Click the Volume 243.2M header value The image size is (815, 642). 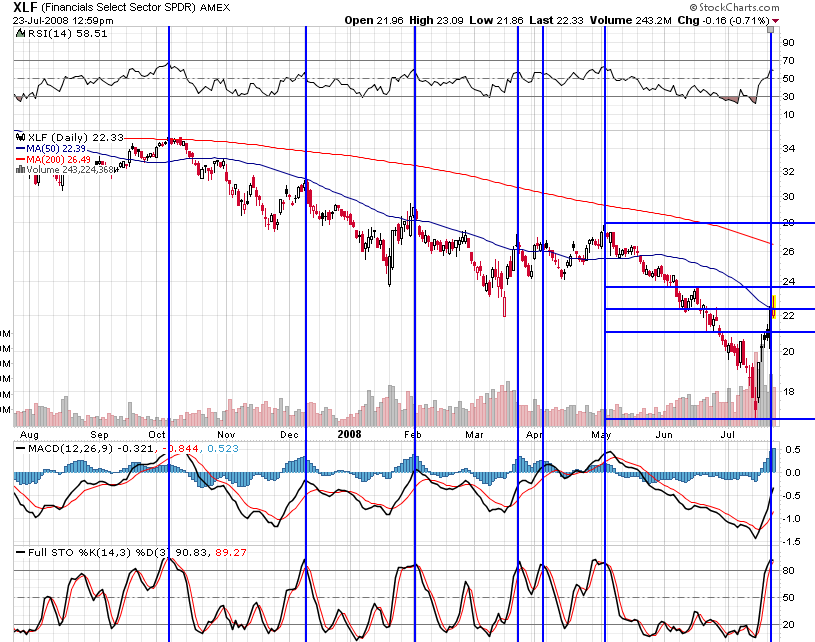(630, 20)
